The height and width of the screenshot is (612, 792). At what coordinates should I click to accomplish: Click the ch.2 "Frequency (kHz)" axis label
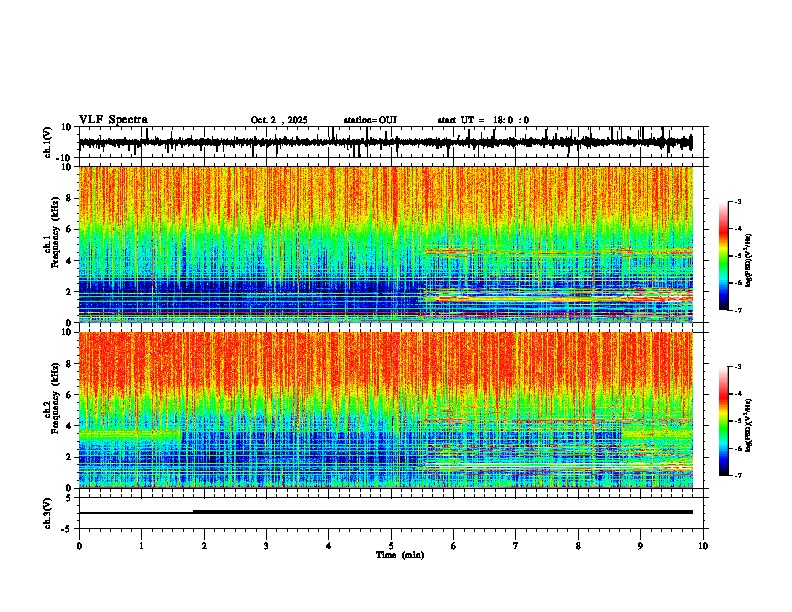(55, 398)
